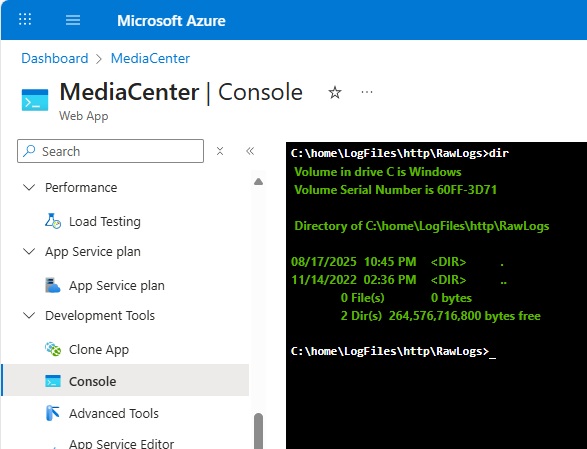The image size is (587, 449).
Task: Open the more options ellipsis
Action: click(x=367, y=92)
